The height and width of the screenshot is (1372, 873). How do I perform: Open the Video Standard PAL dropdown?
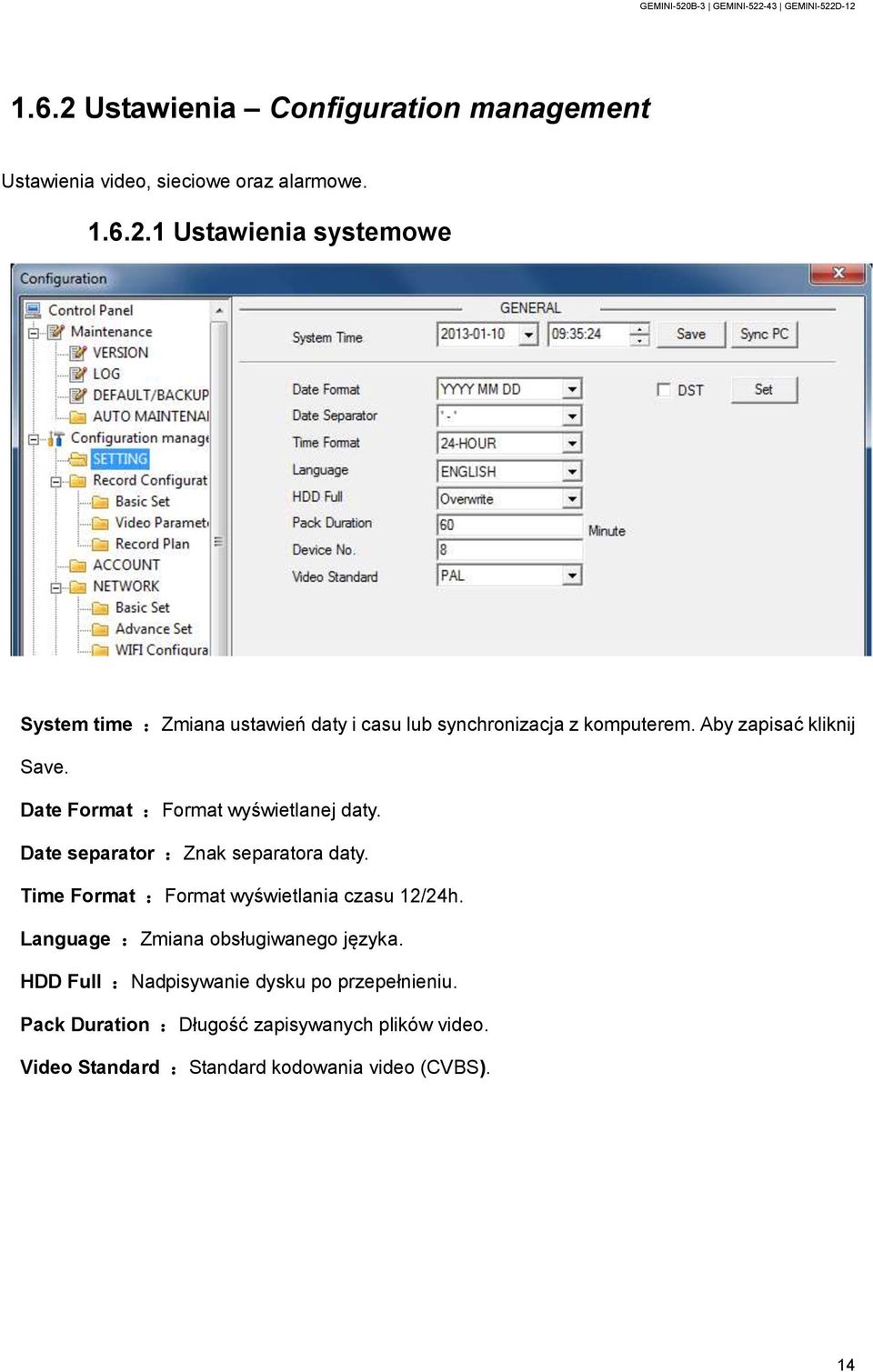point(571,576)
